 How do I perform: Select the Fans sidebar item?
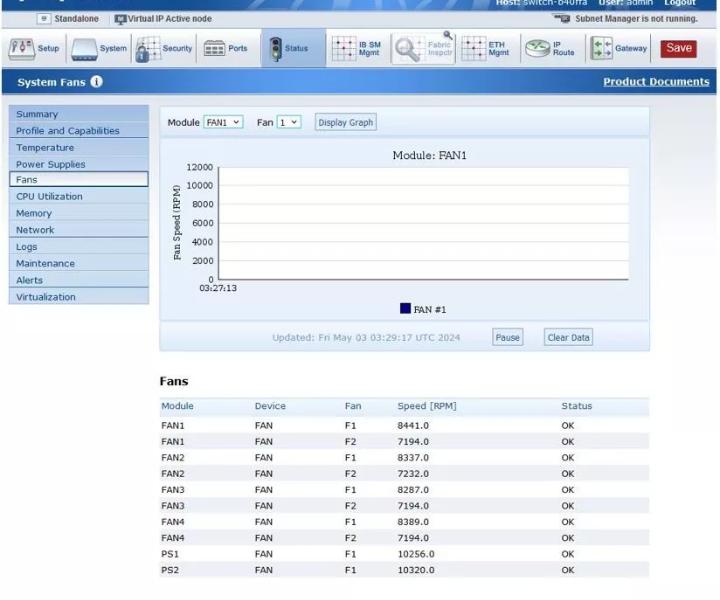click(79, 179)
